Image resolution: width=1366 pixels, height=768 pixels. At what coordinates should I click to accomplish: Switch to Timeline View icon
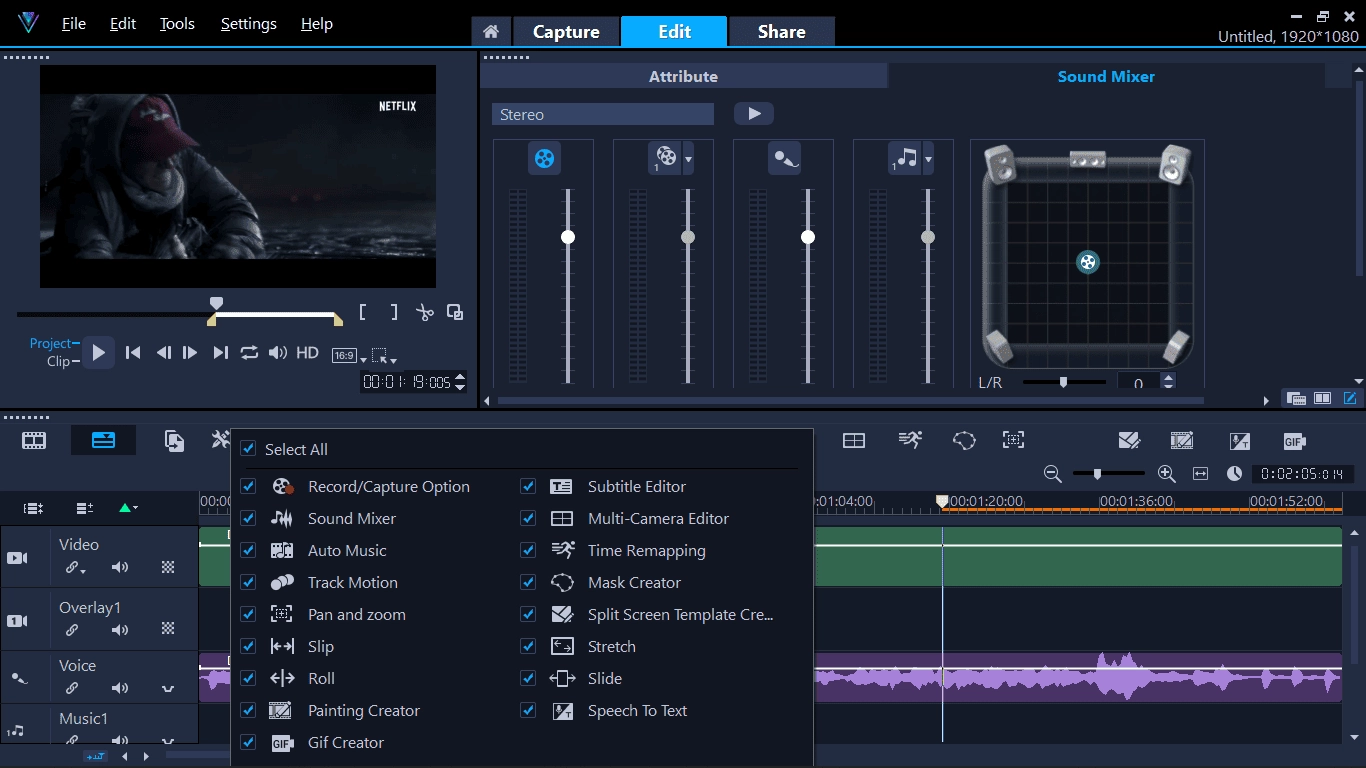pos(103,440)
